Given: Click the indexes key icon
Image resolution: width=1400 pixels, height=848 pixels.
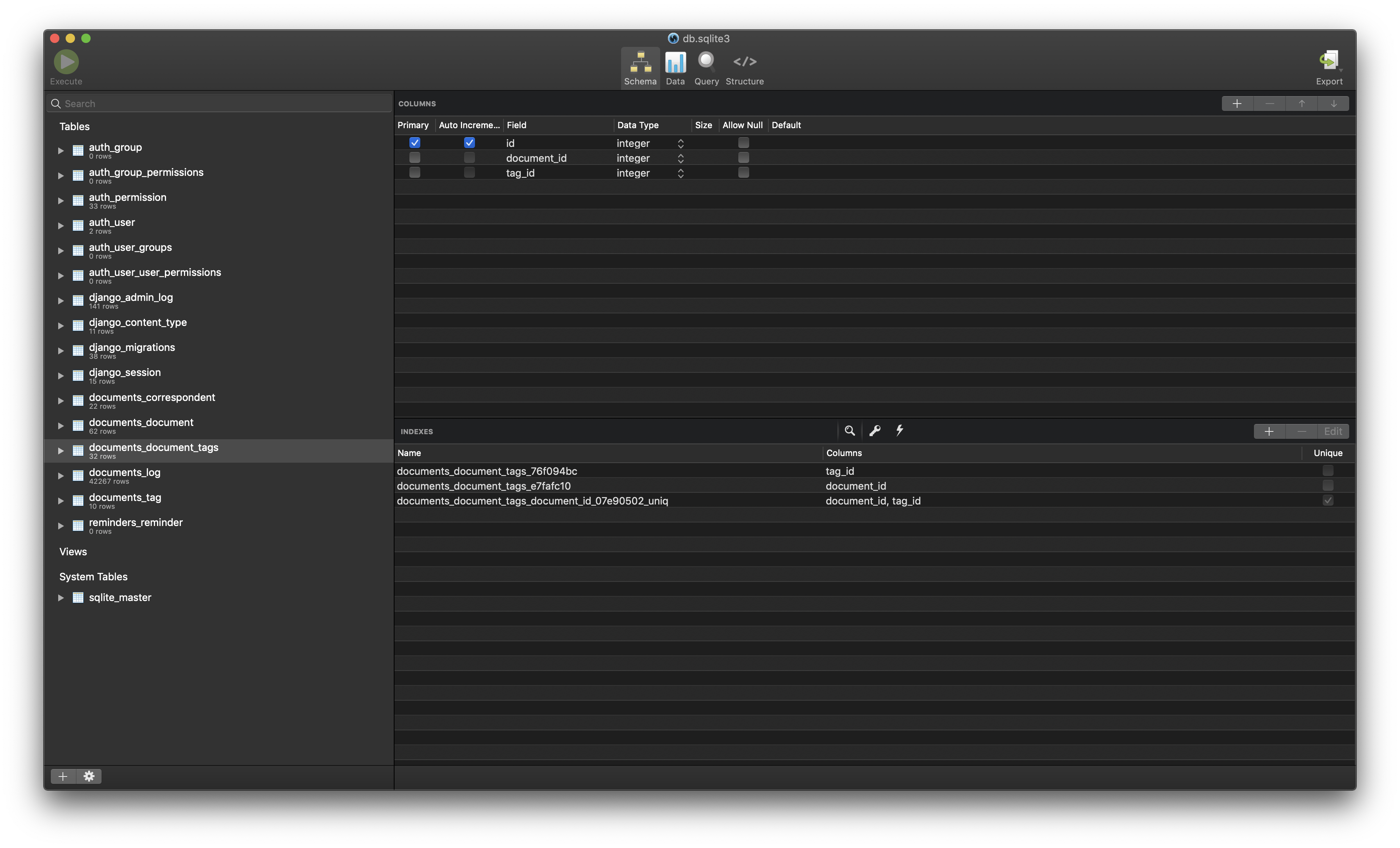Looking at the screenshot, I should point(875,431).
